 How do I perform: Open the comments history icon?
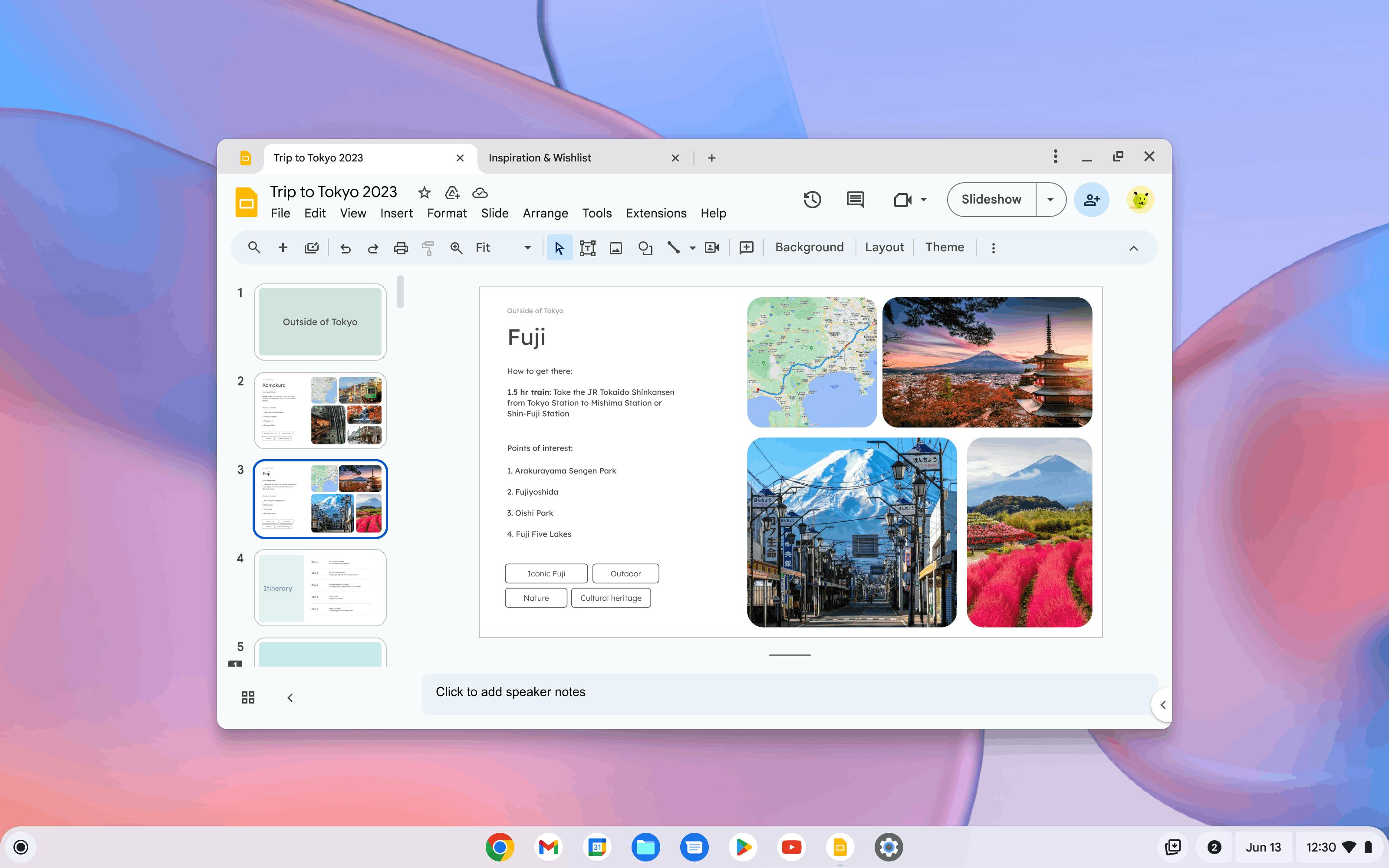pyautogui.click(x=855, y=200)
